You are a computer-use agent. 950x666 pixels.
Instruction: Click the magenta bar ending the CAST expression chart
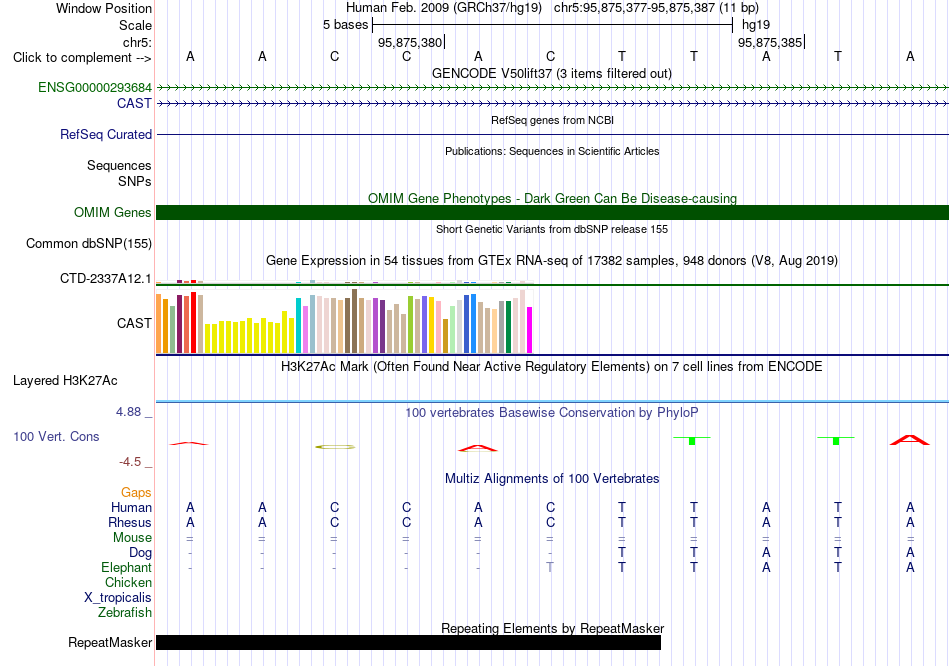click(530, 330)
